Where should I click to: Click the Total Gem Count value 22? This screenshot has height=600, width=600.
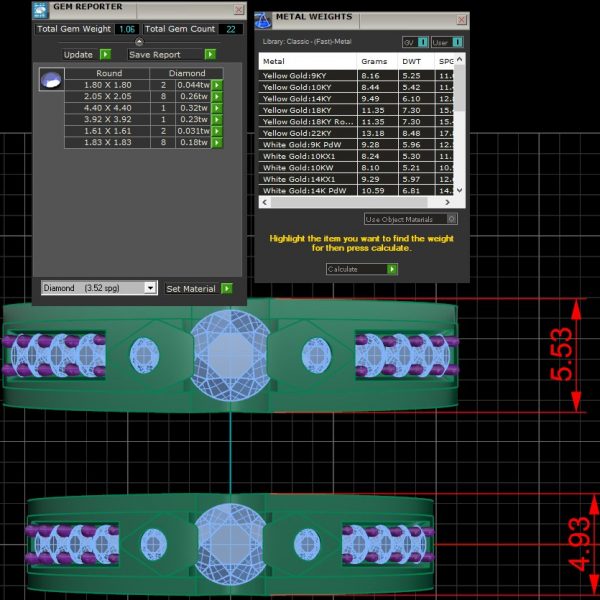pyautogui.click(x=231, y=29)
